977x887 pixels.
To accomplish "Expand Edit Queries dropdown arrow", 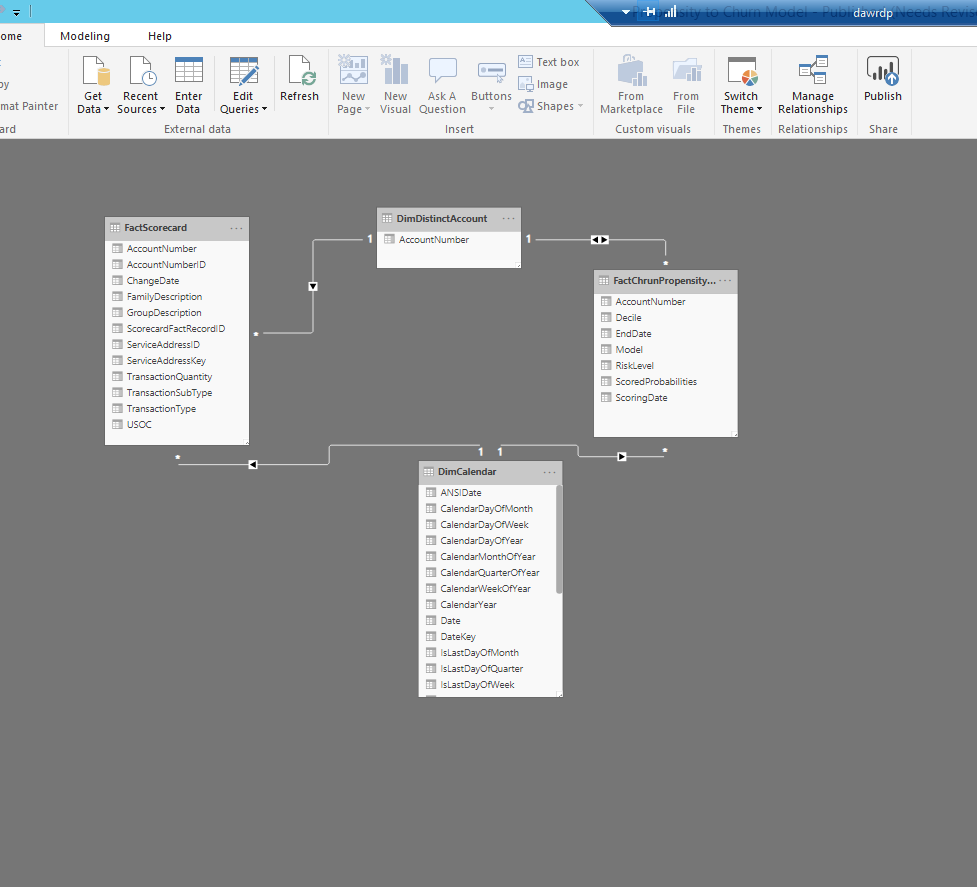I will coord(264,109).
